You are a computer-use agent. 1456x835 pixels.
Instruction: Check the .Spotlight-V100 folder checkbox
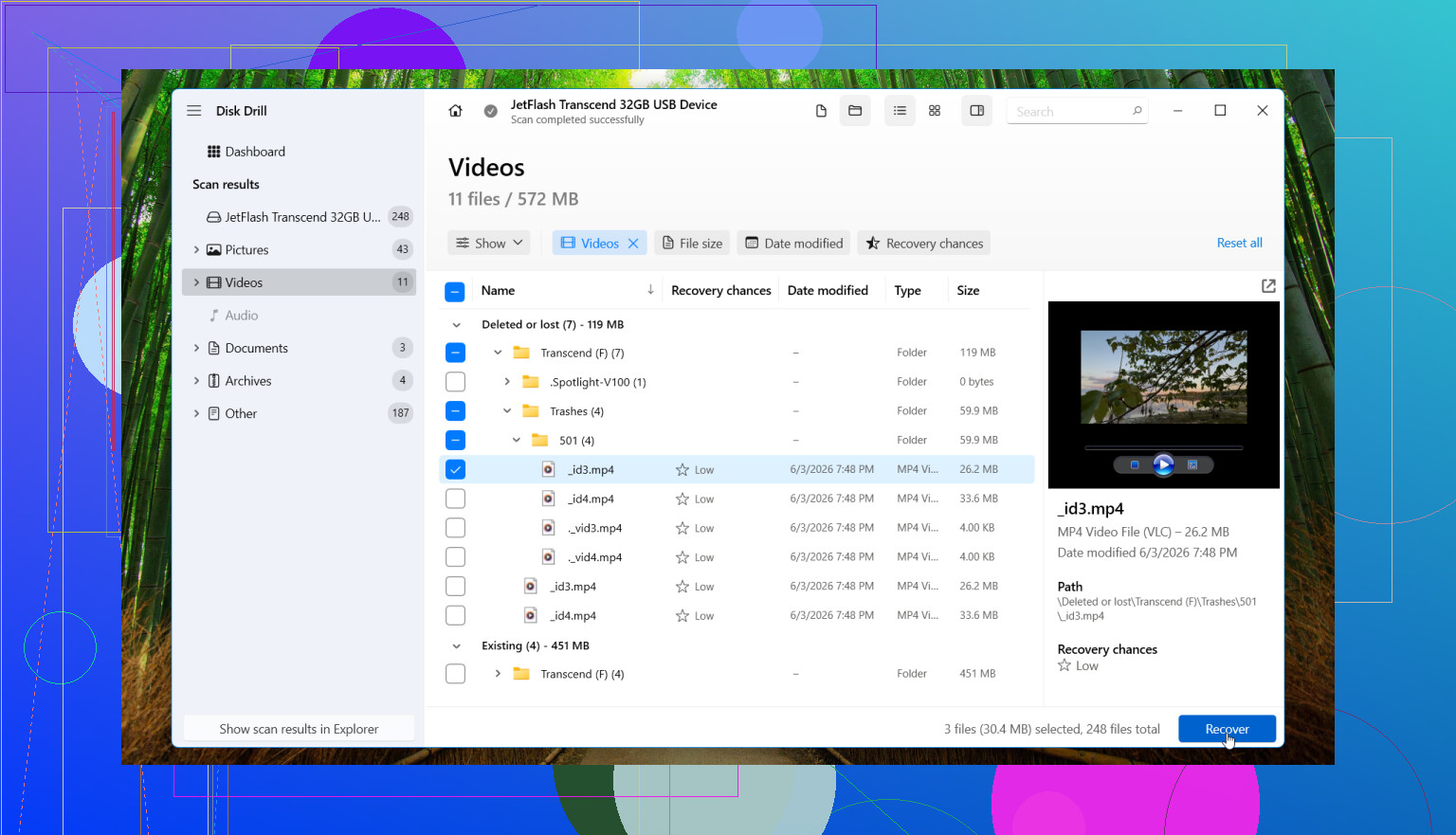click(x=455, y=382)
